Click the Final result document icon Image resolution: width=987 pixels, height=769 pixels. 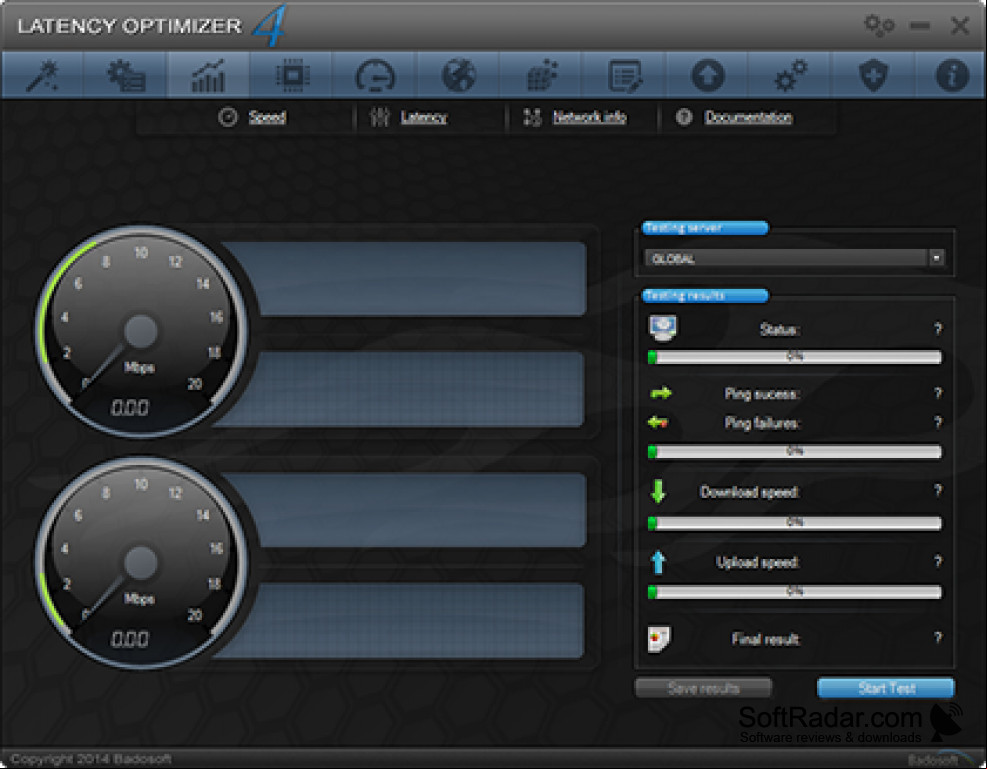[x=659, y=639]
